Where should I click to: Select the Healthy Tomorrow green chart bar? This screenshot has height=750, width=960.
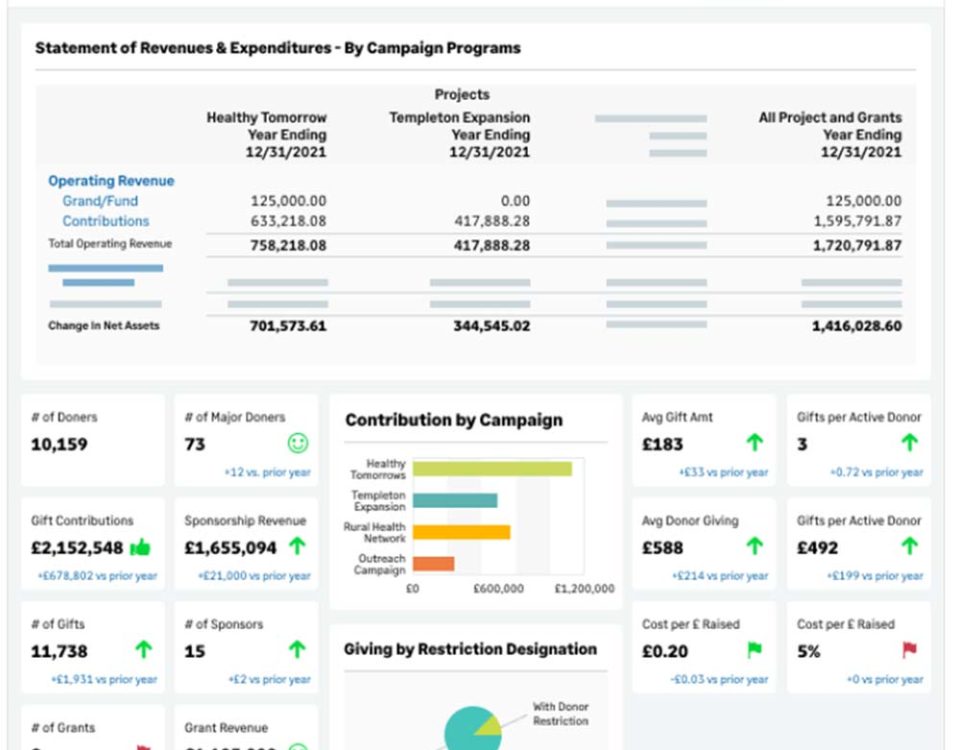coord(492,469)
